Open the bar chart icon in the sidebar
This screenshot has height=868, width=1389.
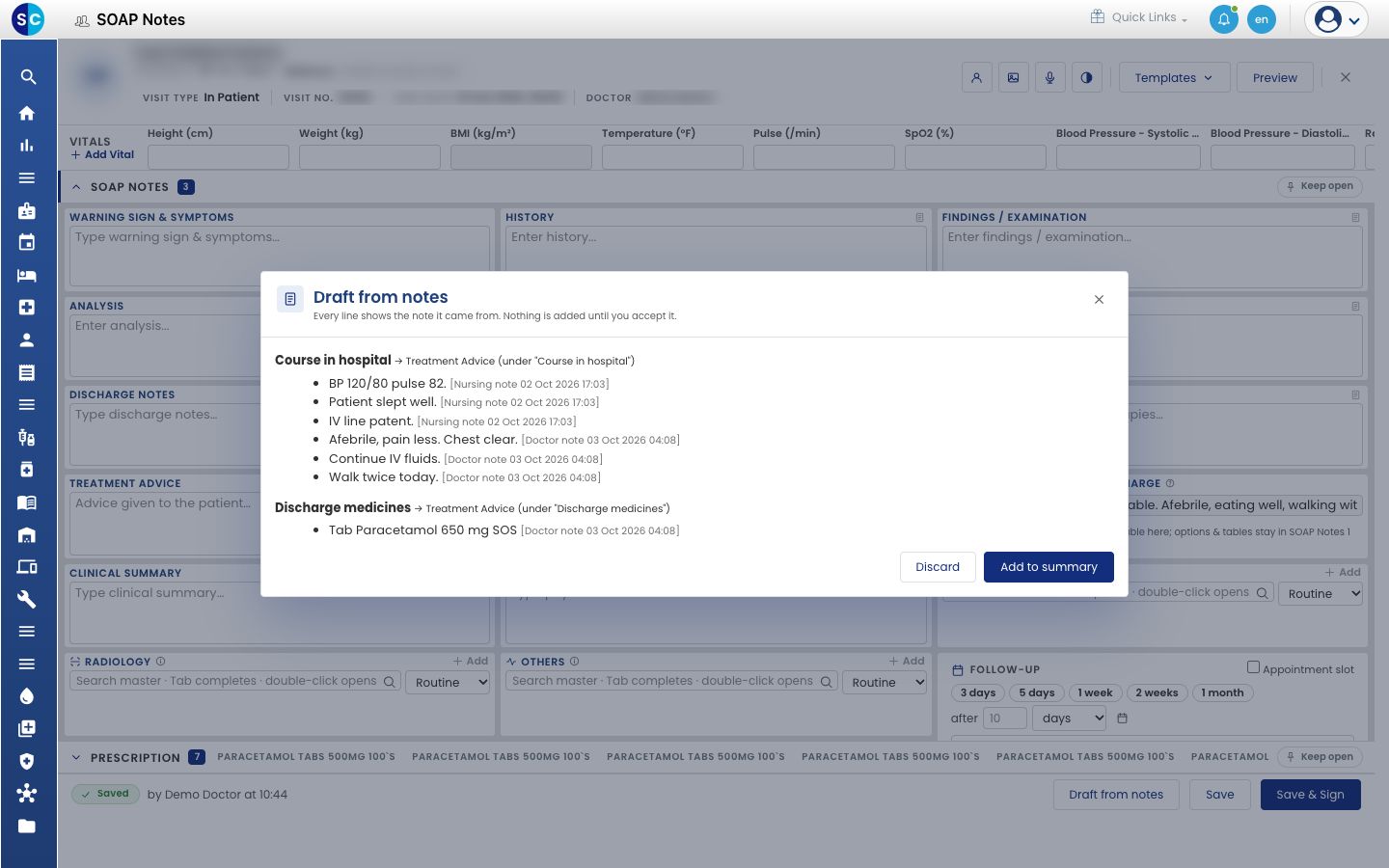click(27, 146)
